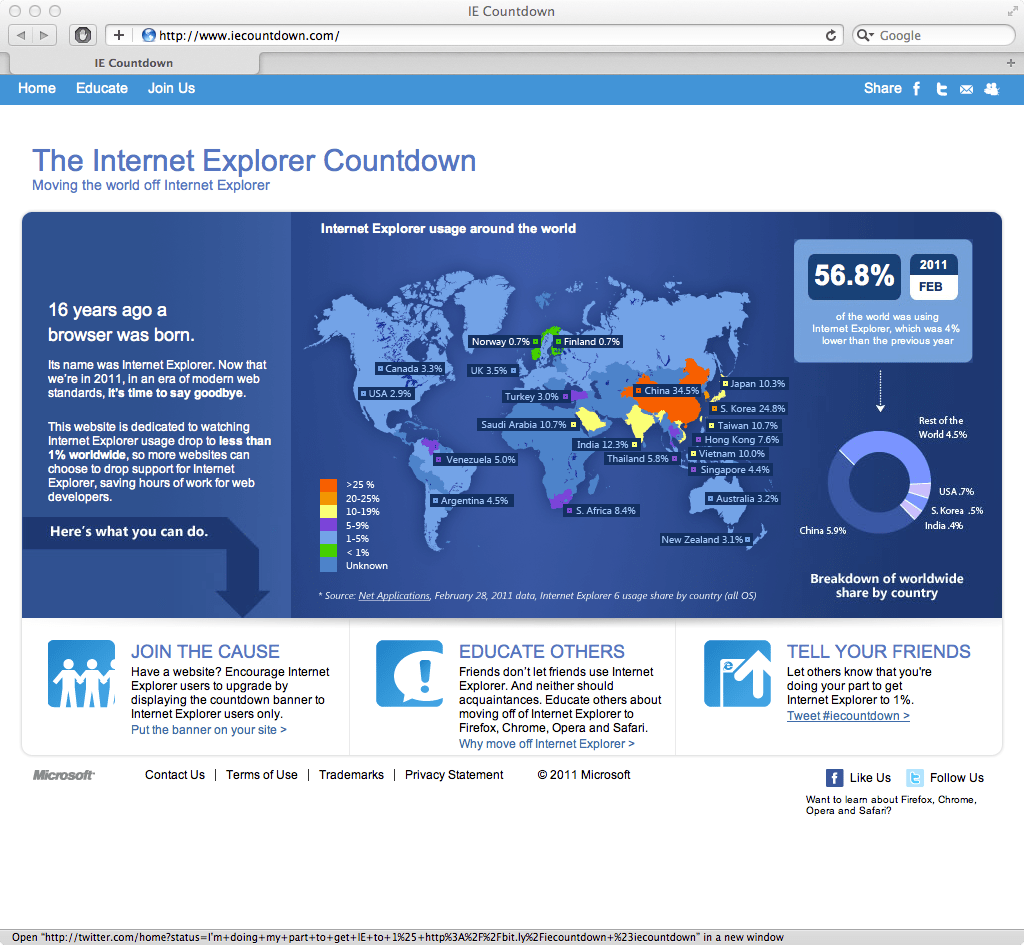Click the Turkey 3.0% map label
The width and height of the screenshot is (1024, 945).
tap(536, 396)
